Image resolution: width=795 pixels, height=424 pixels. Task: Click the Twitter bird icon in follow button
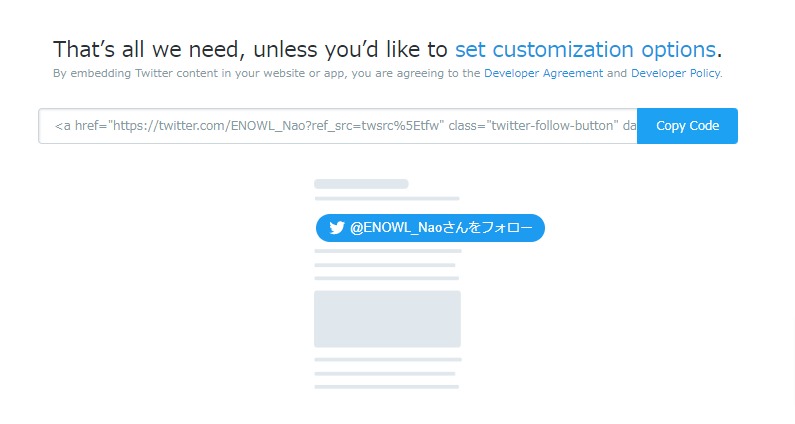click(x=337, y=228)
